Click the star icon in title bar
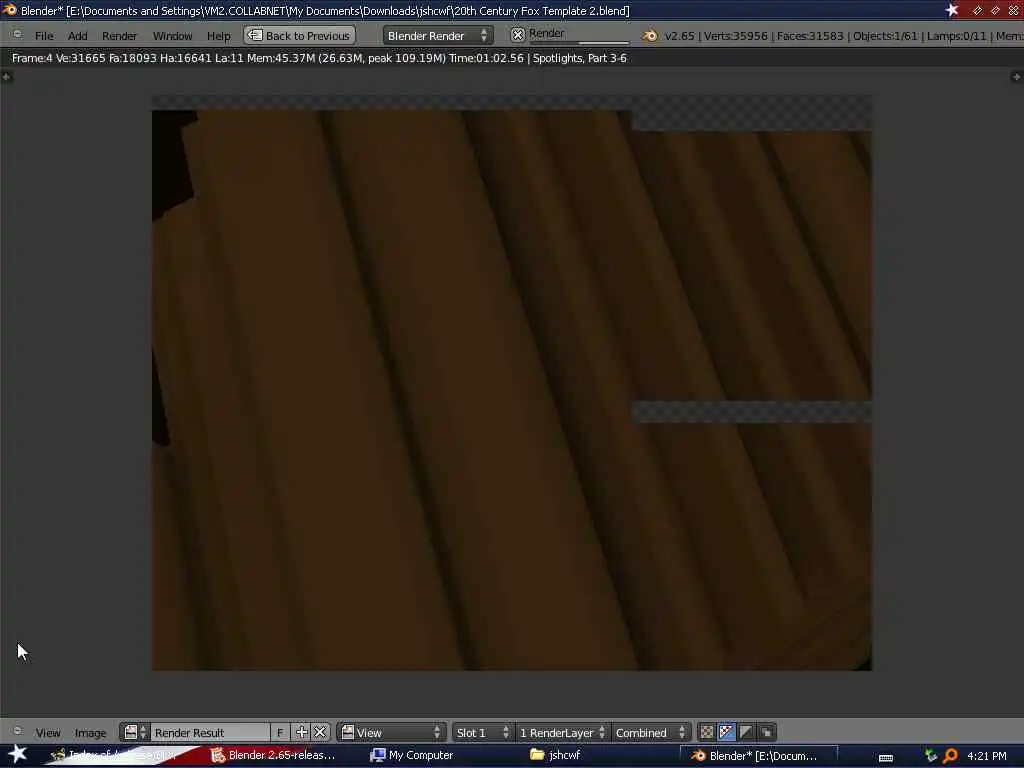Viewport: 1024px width, 768px height. point(952,10)
